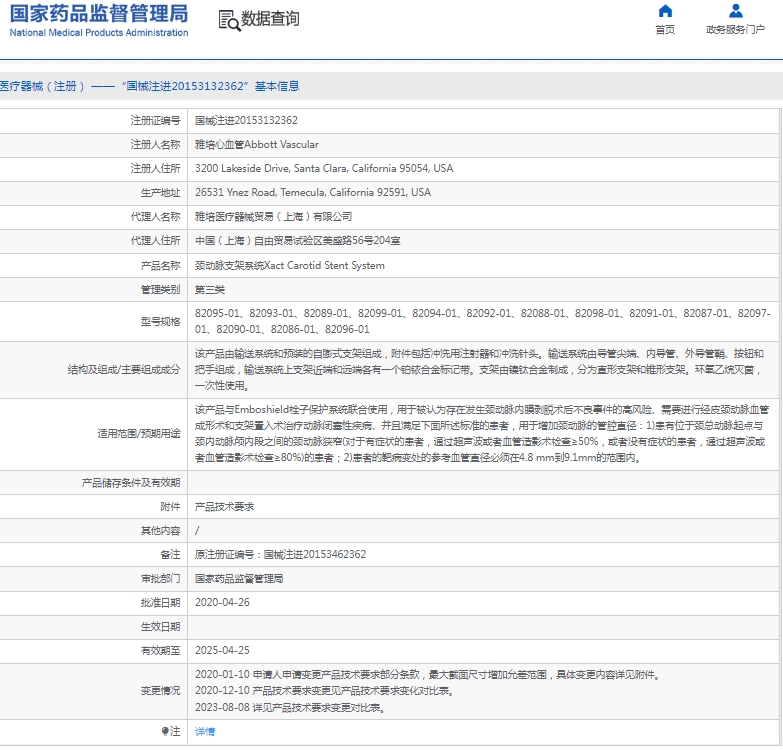
Task: Select 雅培心血管Abbott Vascular value
Action: [257, 144]
